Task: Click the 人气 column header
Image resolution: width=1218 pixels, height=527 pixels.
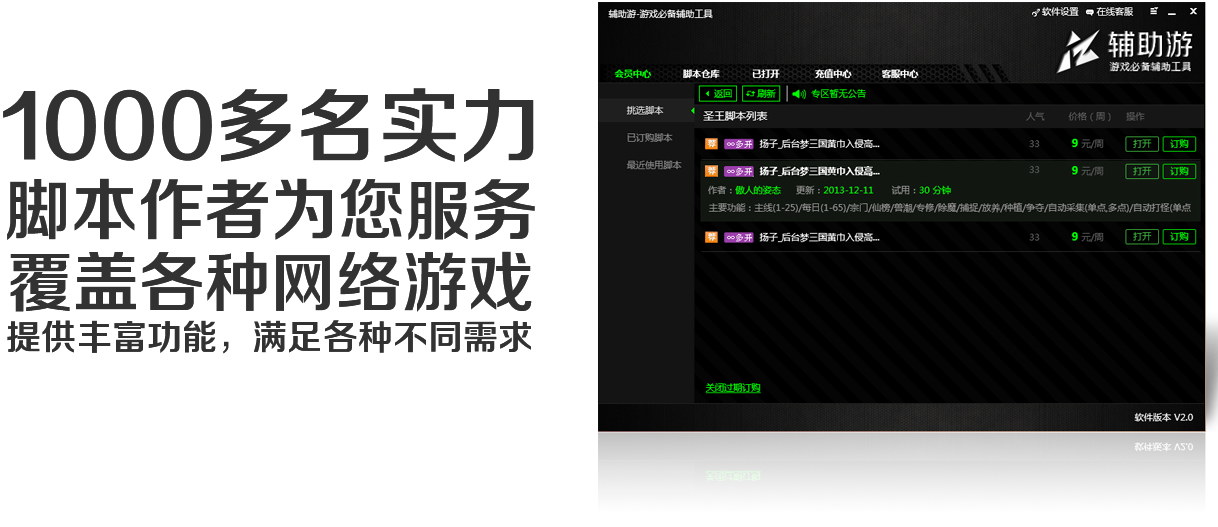Action: [x=1035, y=117]
